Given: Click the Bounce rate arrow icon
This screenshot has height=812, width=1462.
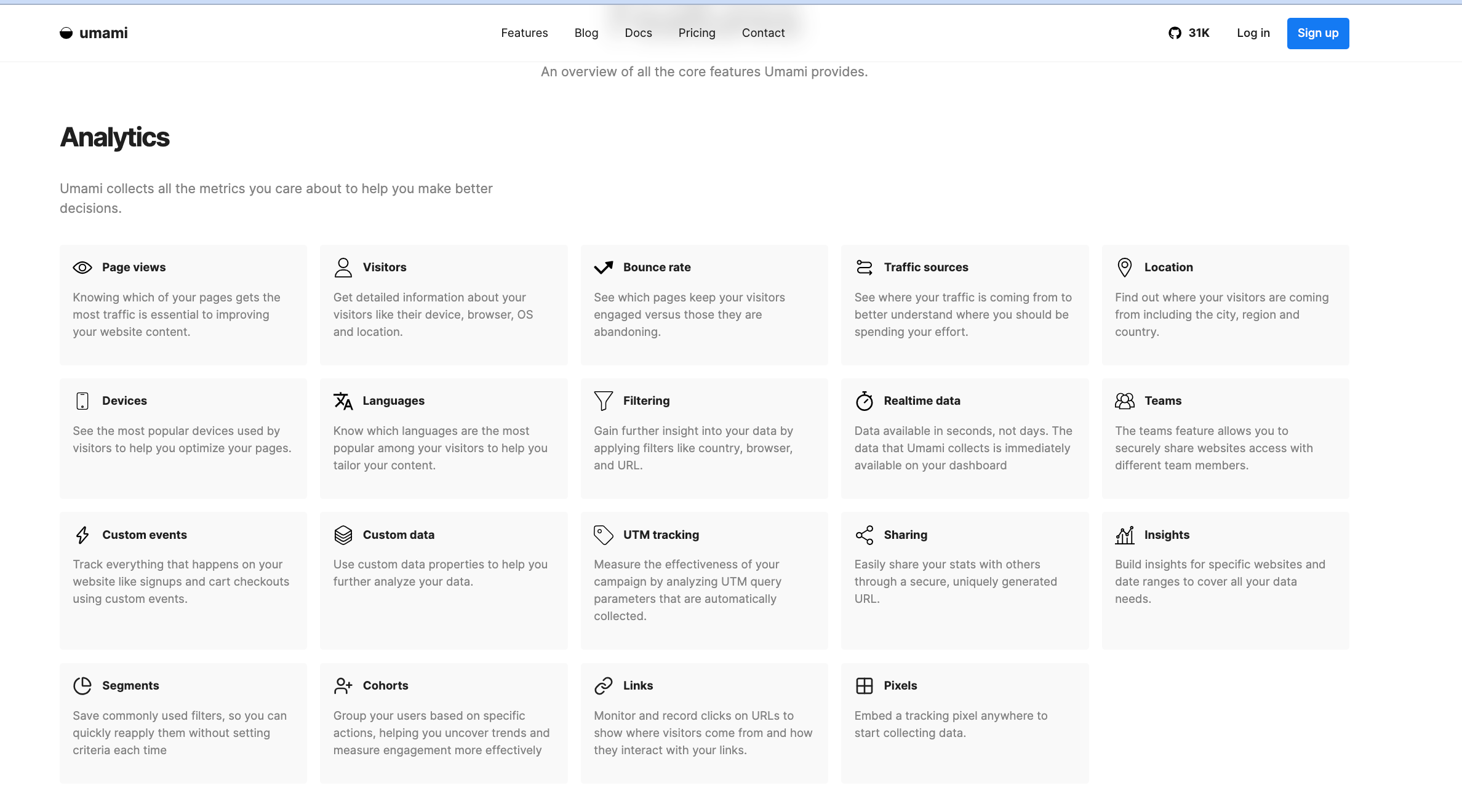Looking at the screenshot, I should pos(603,268).
